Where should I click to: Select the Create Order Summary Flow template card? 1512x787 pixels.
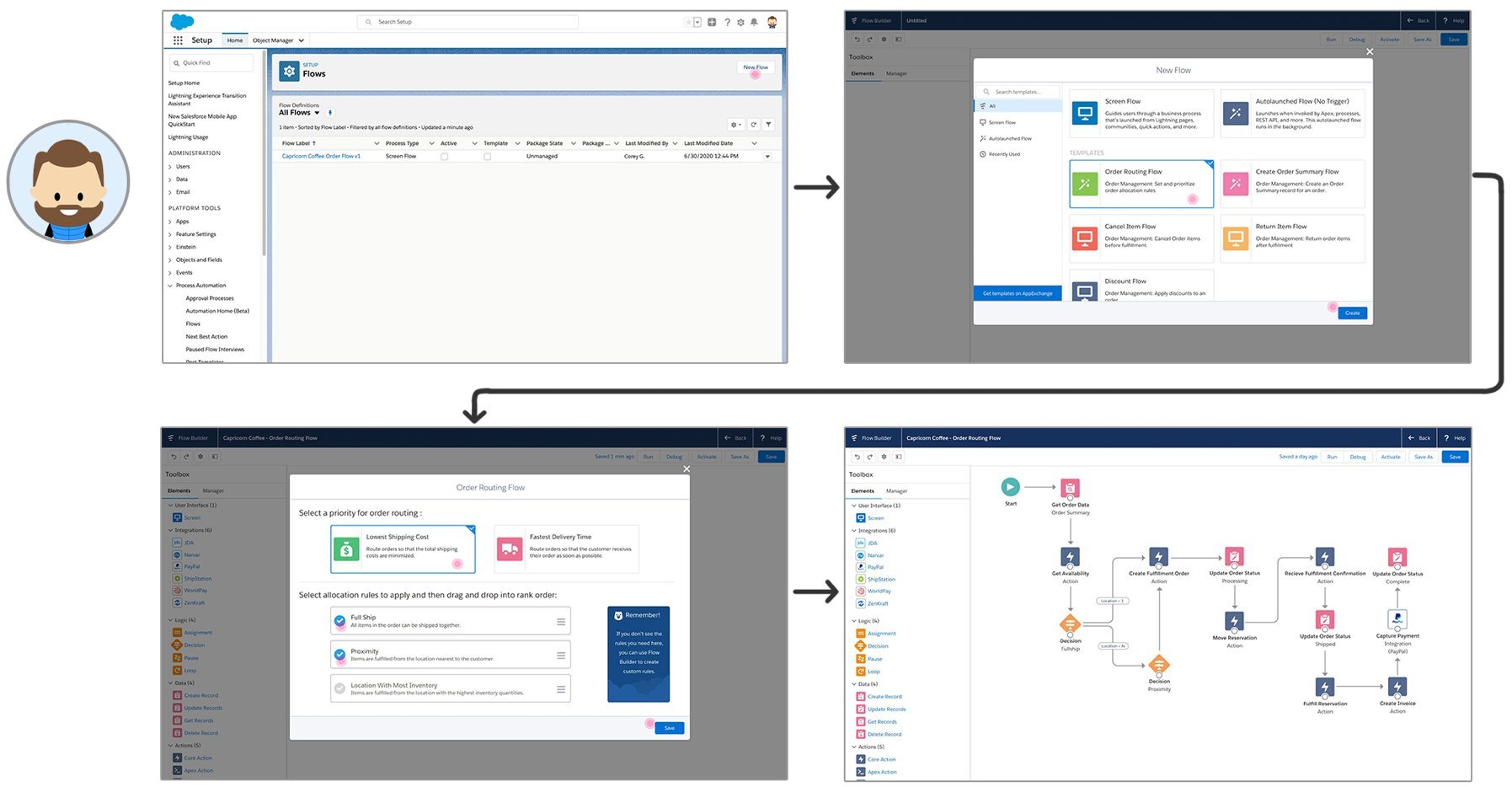pos(1292,184)
